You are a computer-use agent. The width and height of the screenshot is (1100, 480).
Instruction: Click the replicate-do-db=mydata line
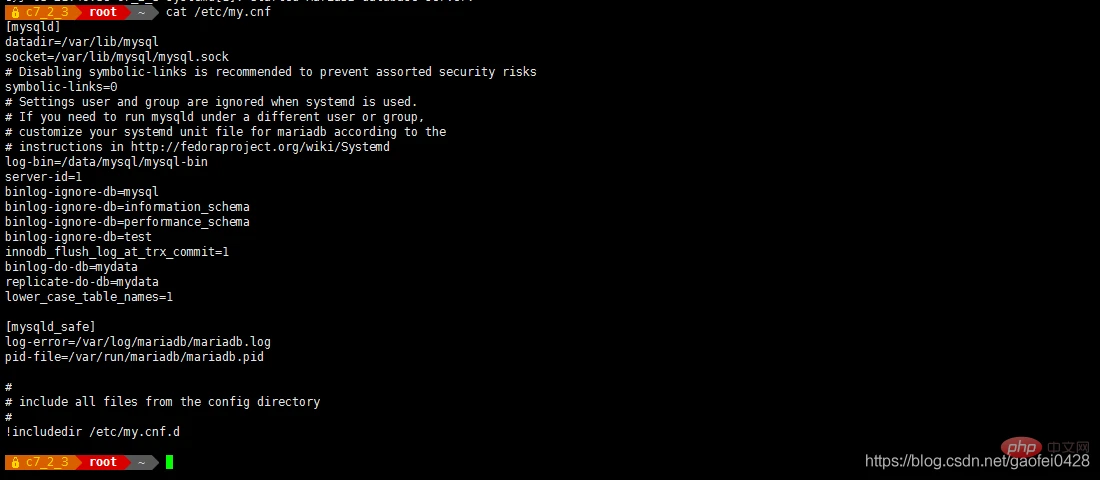[x=82, y=282]
